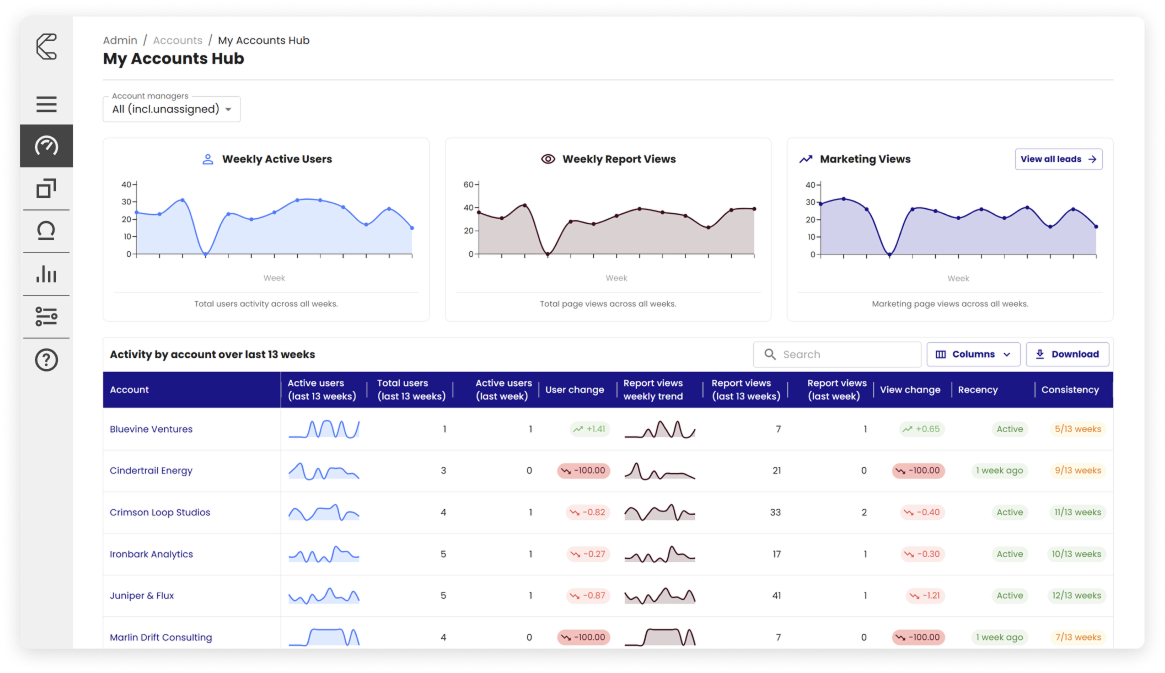
Task: Click the Download button
Action: (x=1067, y=354)
